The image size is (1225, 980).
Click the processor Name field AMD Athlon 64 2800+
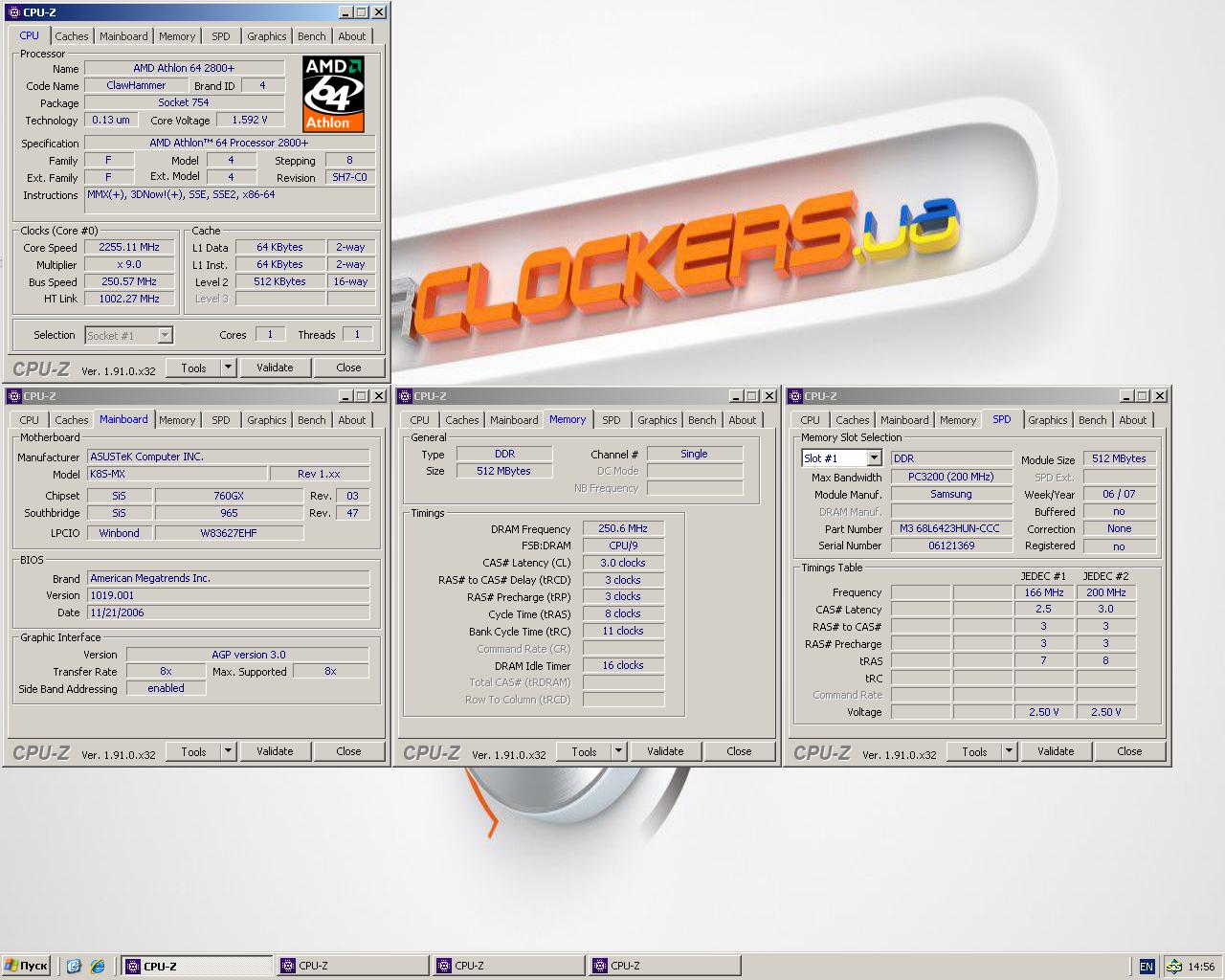pyautogui.click(x=184, y=68)
